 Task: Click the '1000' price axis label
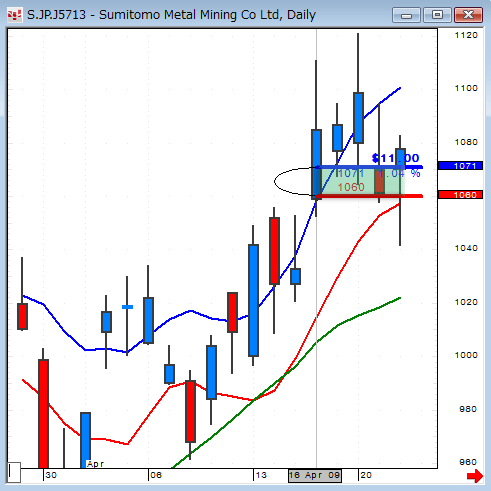[466, 355]
